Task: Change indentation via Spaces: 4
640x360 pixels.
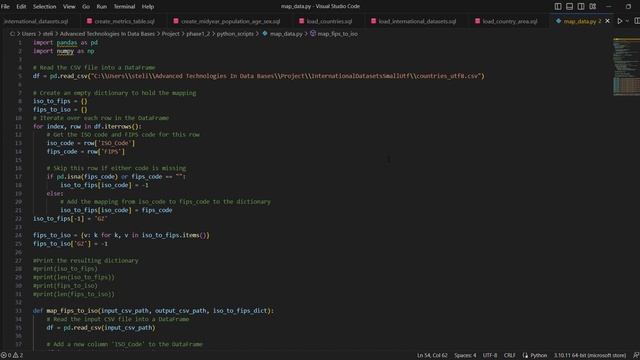Action: tap(465, 356)
